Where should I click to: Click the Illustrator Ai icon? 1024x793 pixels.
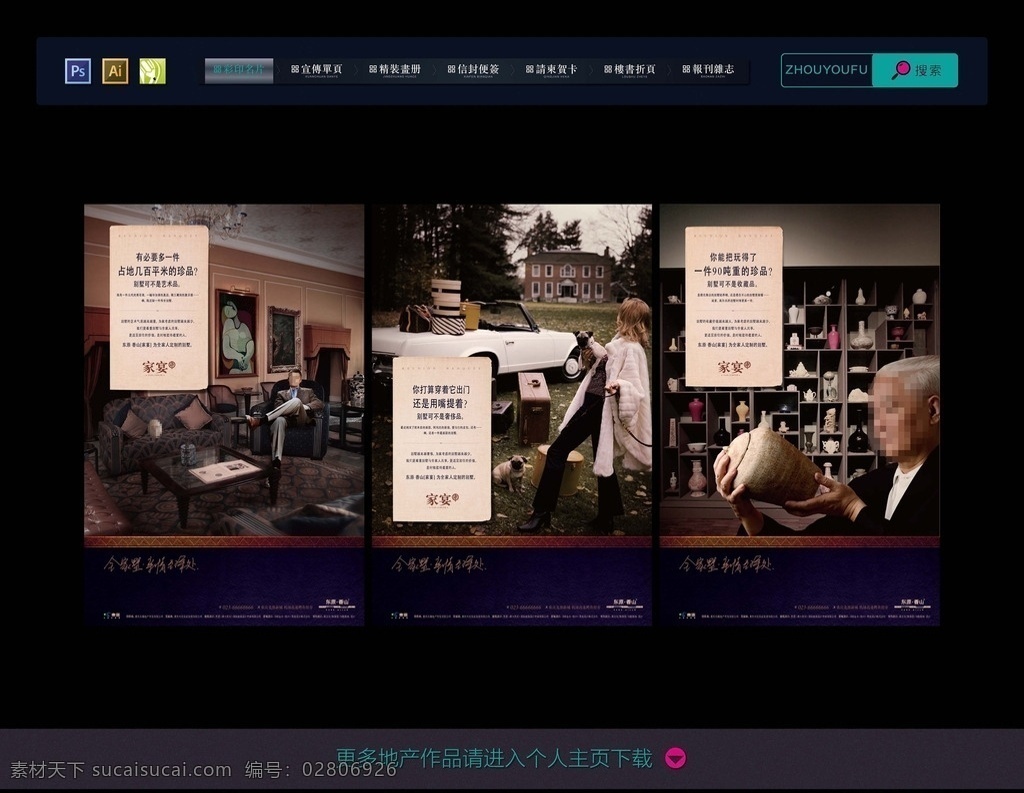[115, 71]
